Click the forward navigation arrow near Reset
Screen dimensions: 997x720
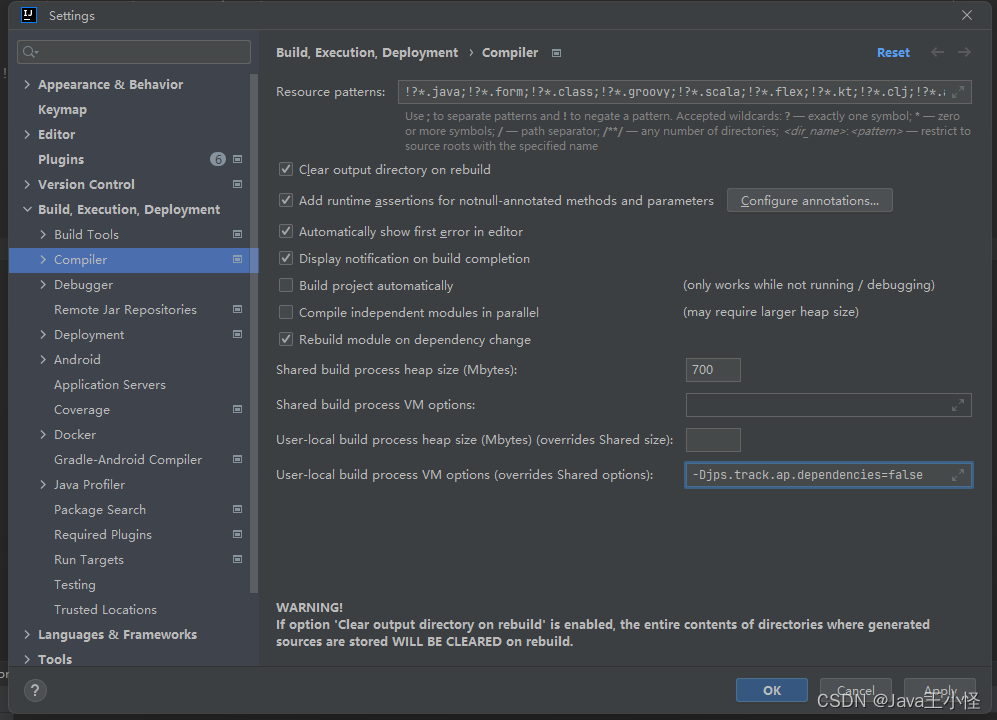962,52
